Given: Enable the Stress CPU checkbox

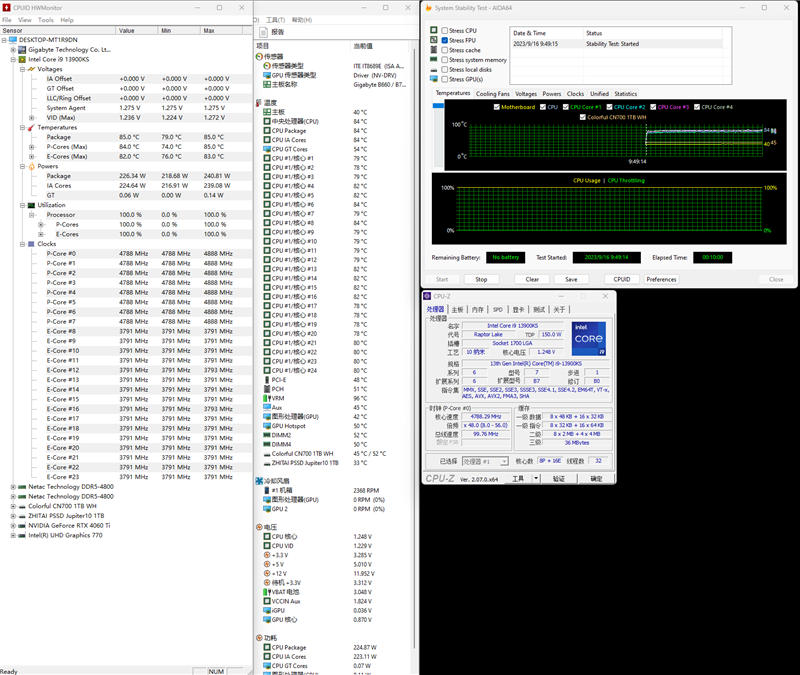Looking at the screenshot, I should [444, 30].
